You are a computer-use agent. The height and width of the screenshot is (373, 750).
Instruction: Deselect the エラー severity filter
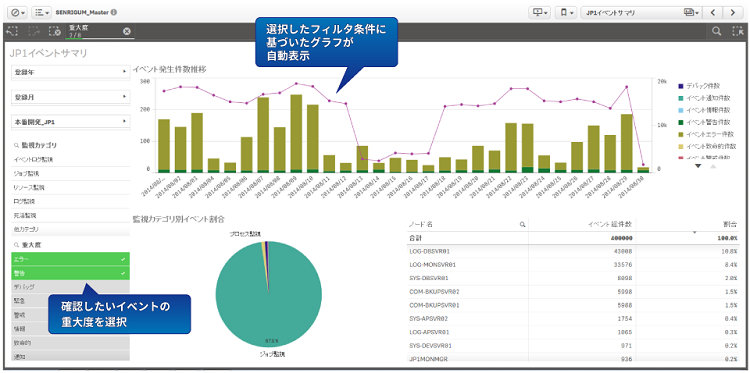[x=70, y=259]
